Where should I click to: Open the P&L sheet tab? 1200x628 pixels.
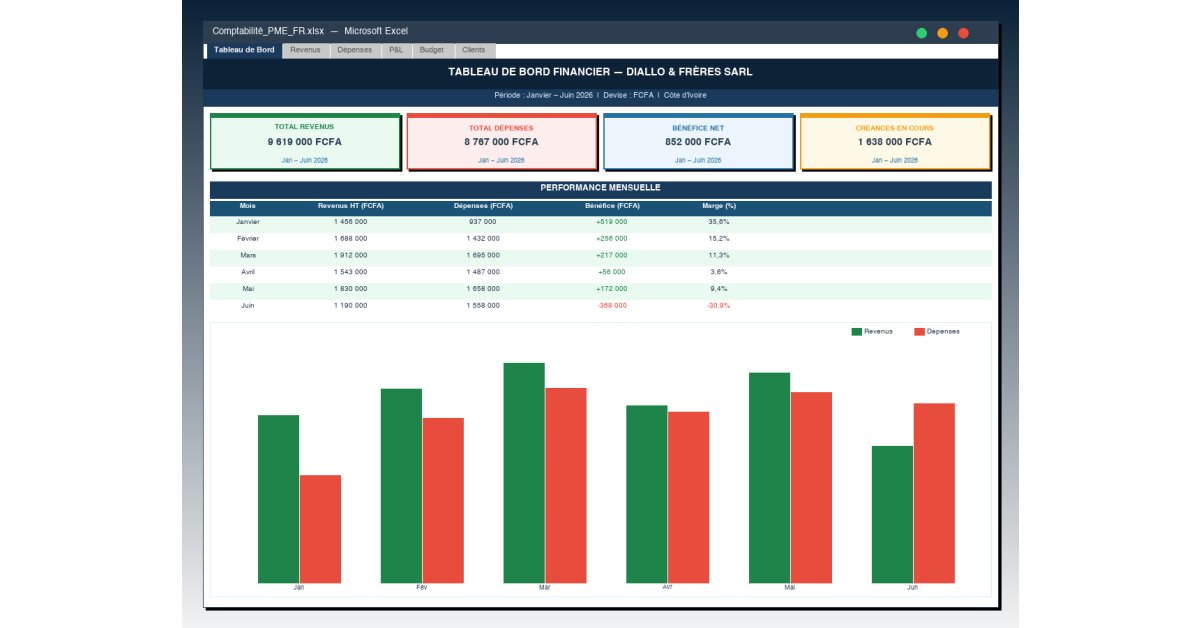tap(396, 50)
